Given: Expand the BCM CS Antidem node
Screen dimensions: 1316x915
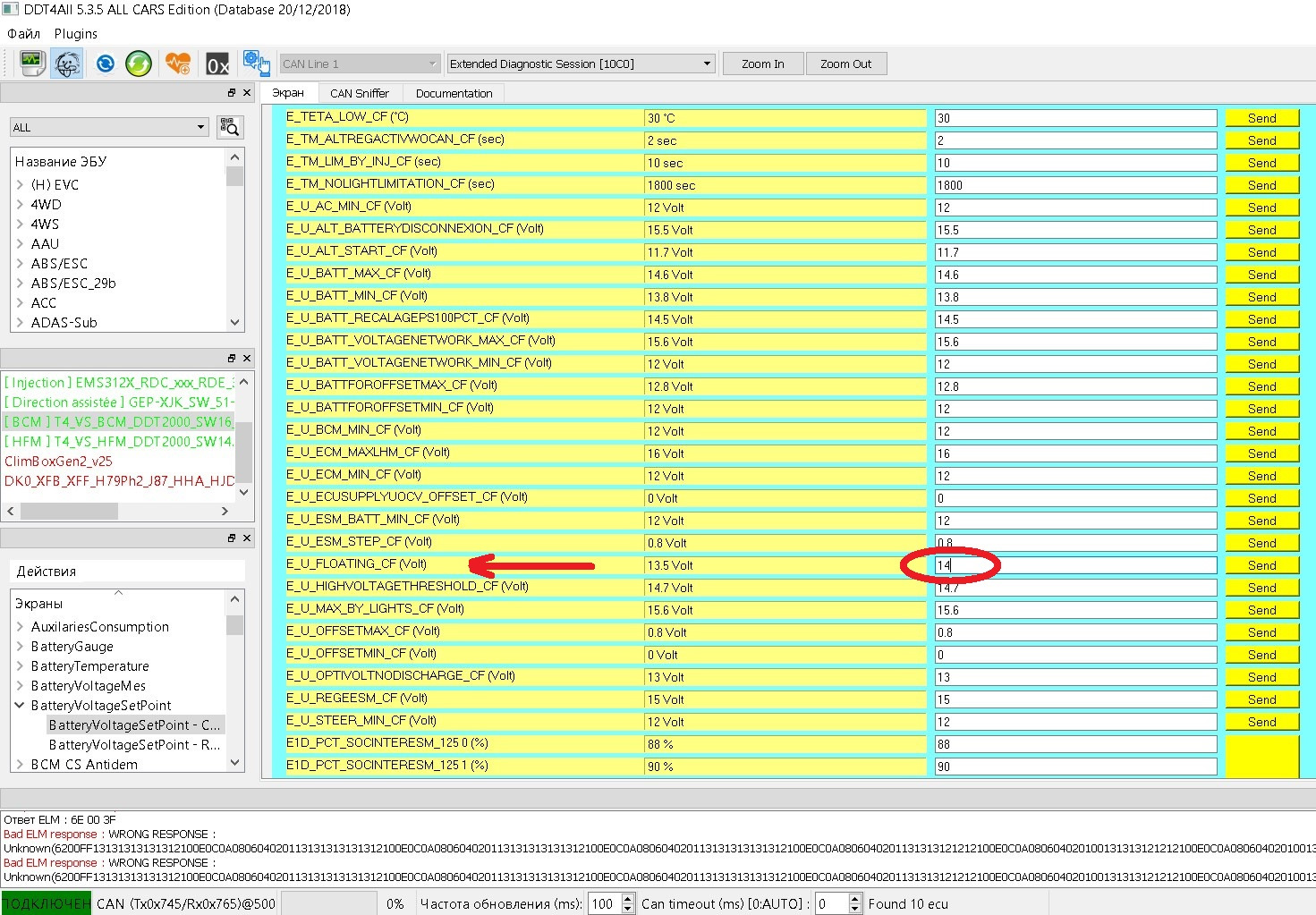Looking at the screenshot, I should click(x=20, y=765).
